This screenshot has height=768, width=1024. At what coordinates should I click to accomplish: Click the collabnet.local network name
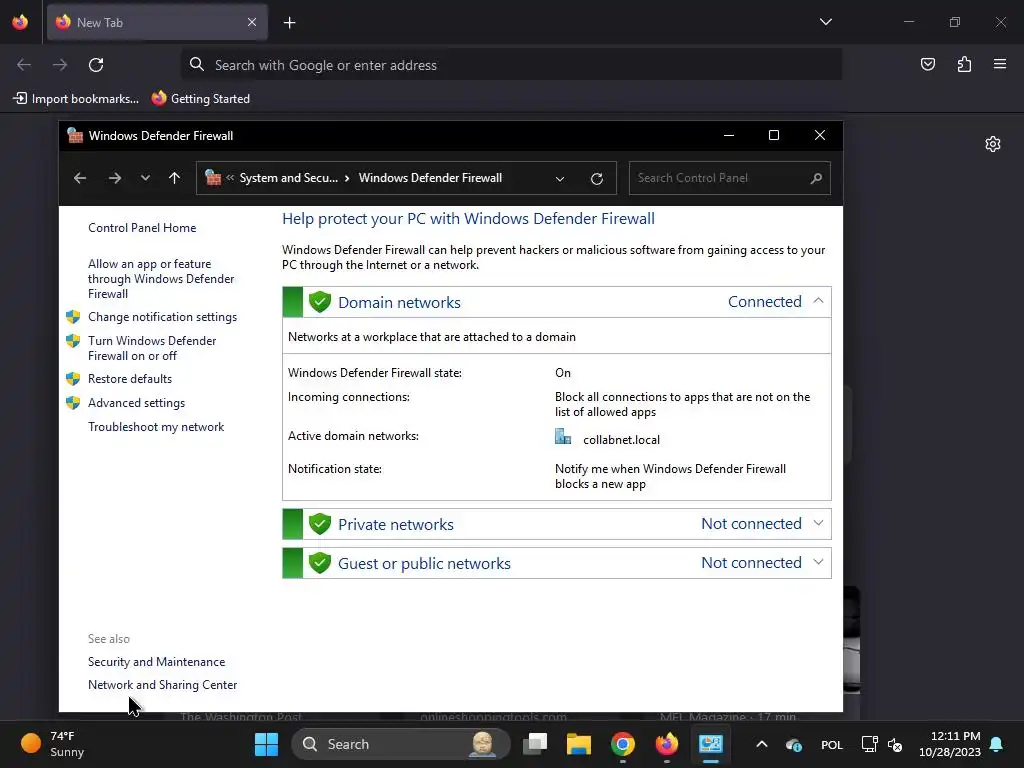tap(621, 440)
